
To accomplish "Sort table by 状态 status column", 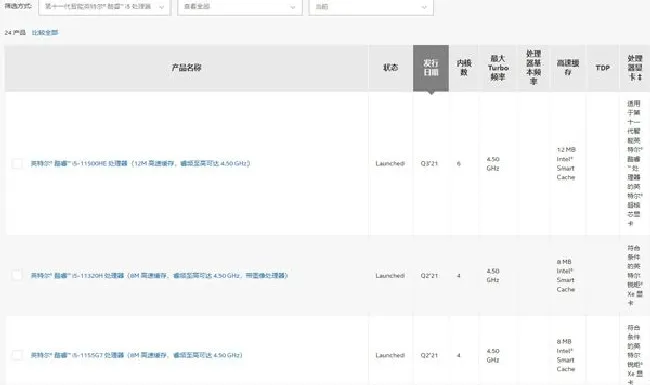I will tap(390, 68).
